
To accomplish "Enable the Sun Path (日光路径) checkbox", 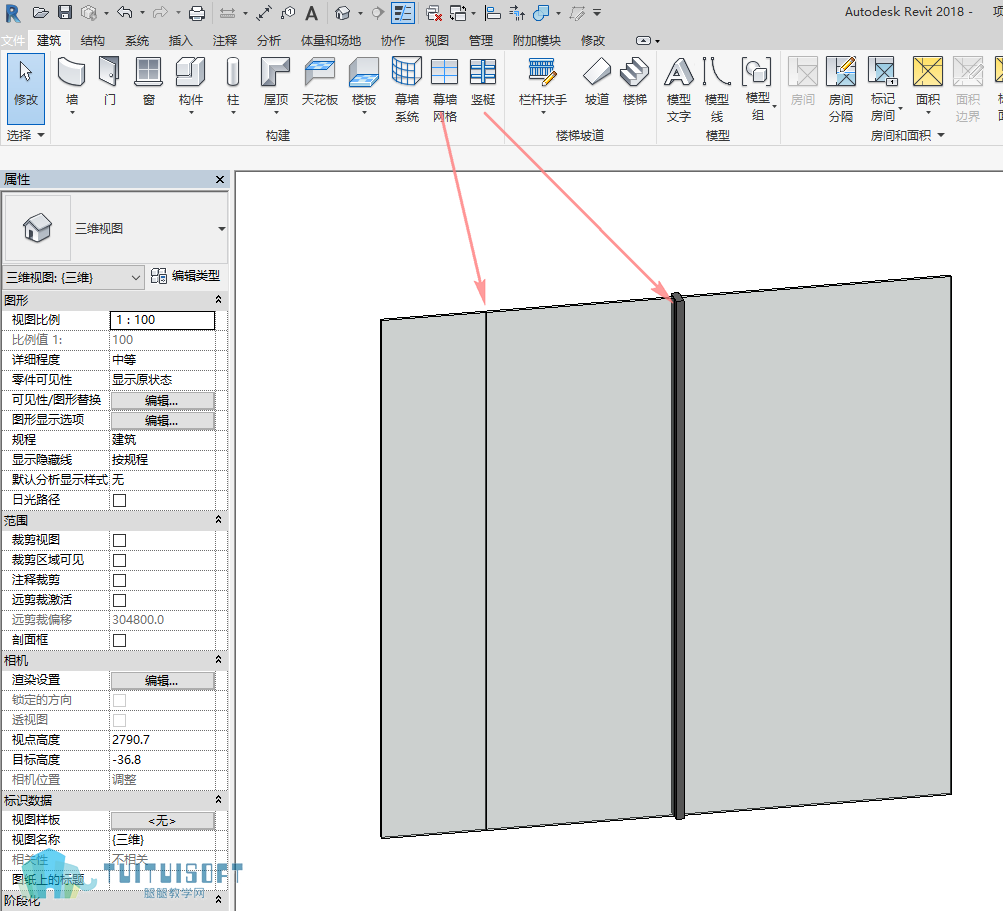I will coord(120,500).
